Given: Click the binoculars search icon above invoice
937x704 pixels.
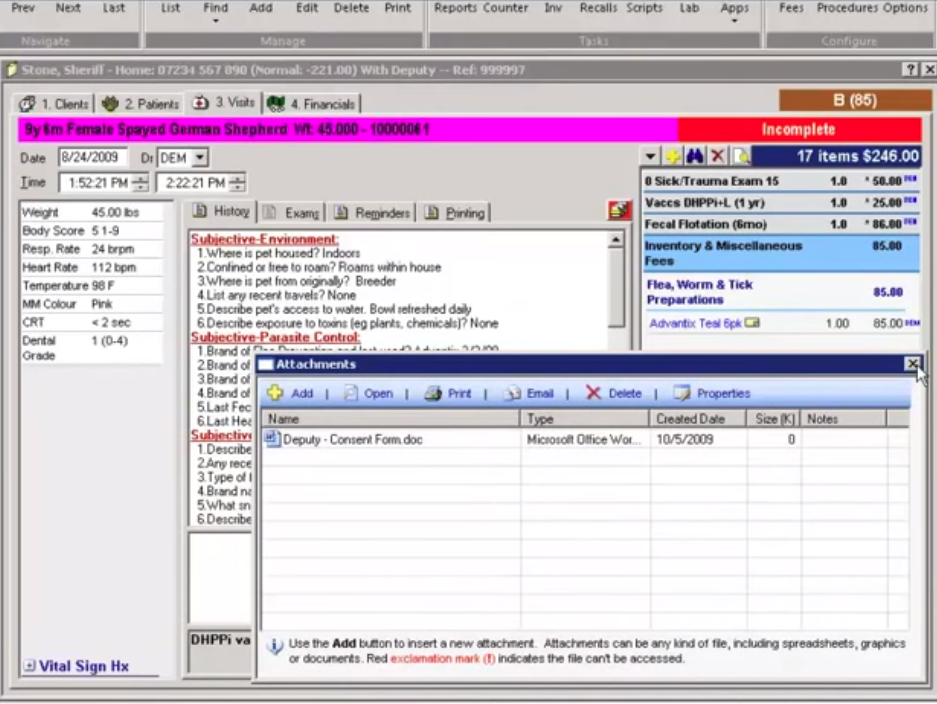Looking at the screenshot, I should coord(695,157).
